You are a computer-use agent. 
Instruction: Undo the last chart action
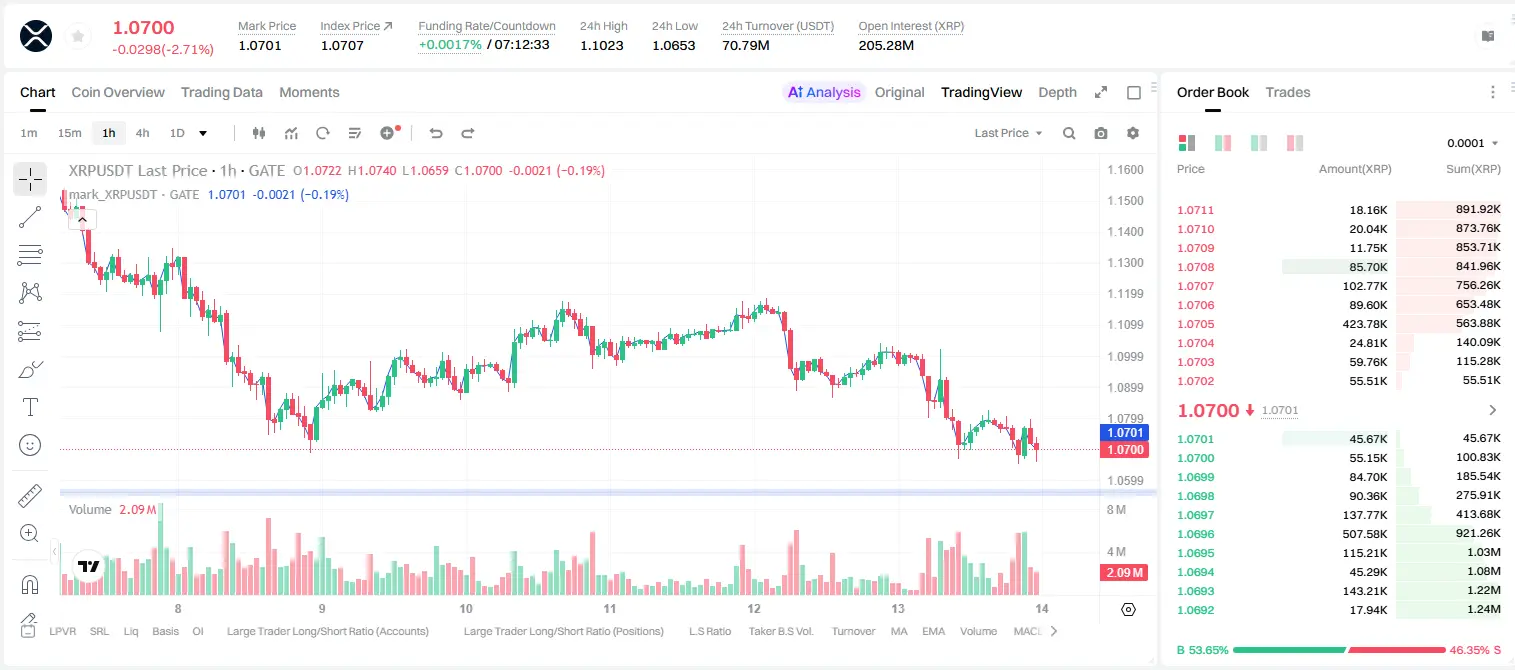pyautogui.click(x=436, y=133)
